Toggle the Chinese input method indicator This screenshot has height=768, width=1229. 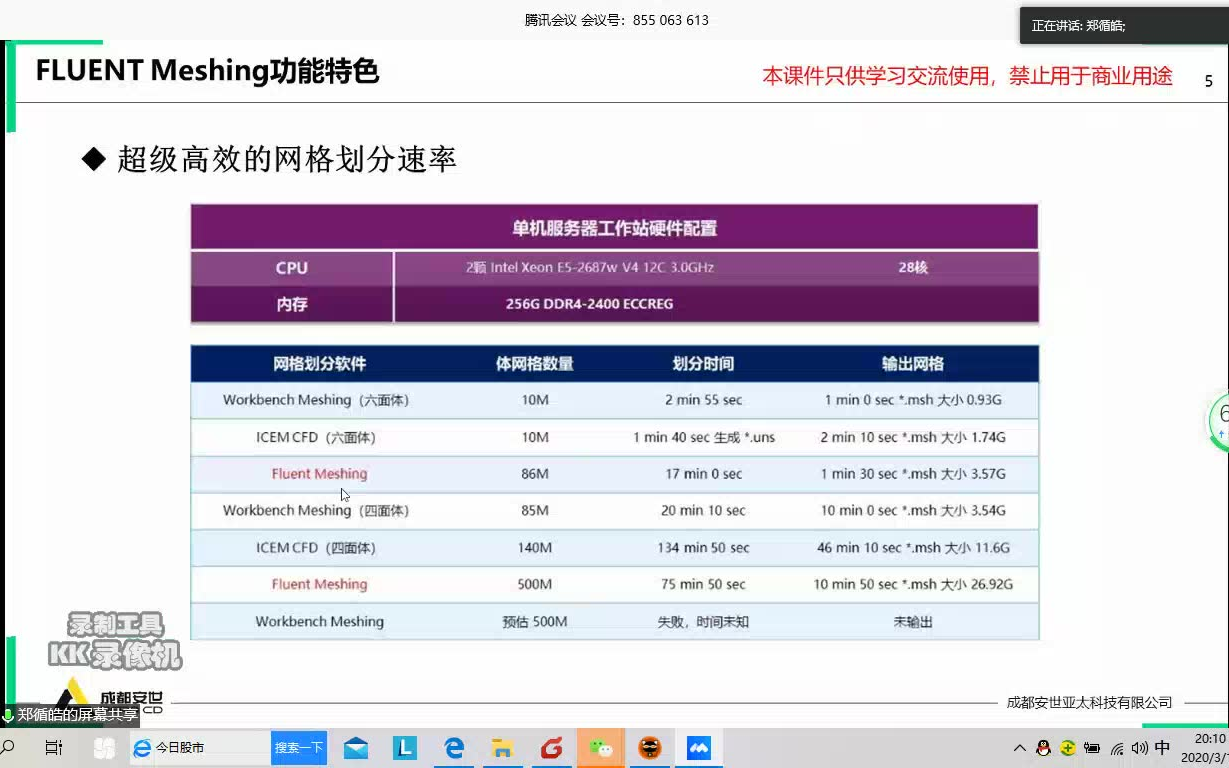[x=1163, y=747]
